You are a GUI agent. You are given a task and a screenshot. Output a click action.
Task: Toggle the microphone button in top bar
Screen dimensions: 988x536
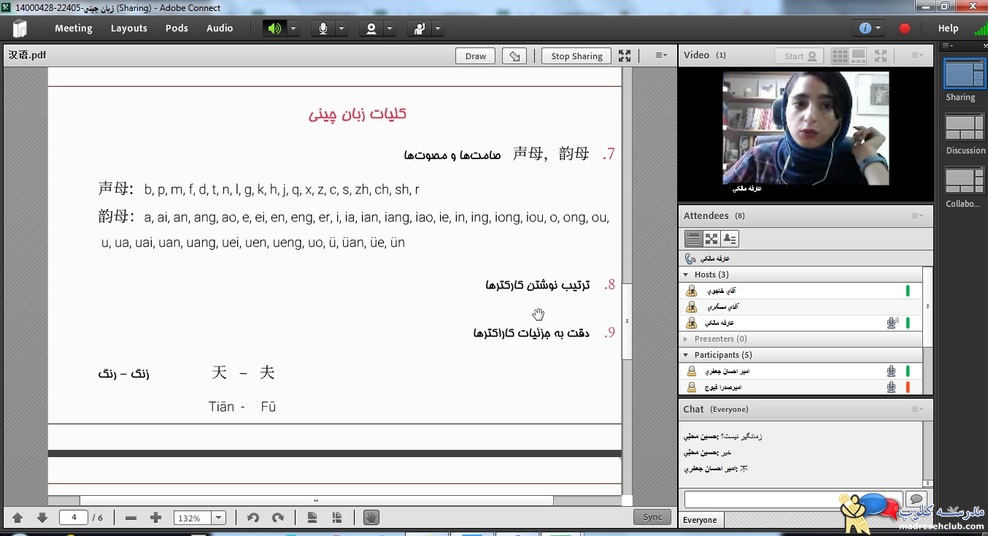tap(323, 28)
